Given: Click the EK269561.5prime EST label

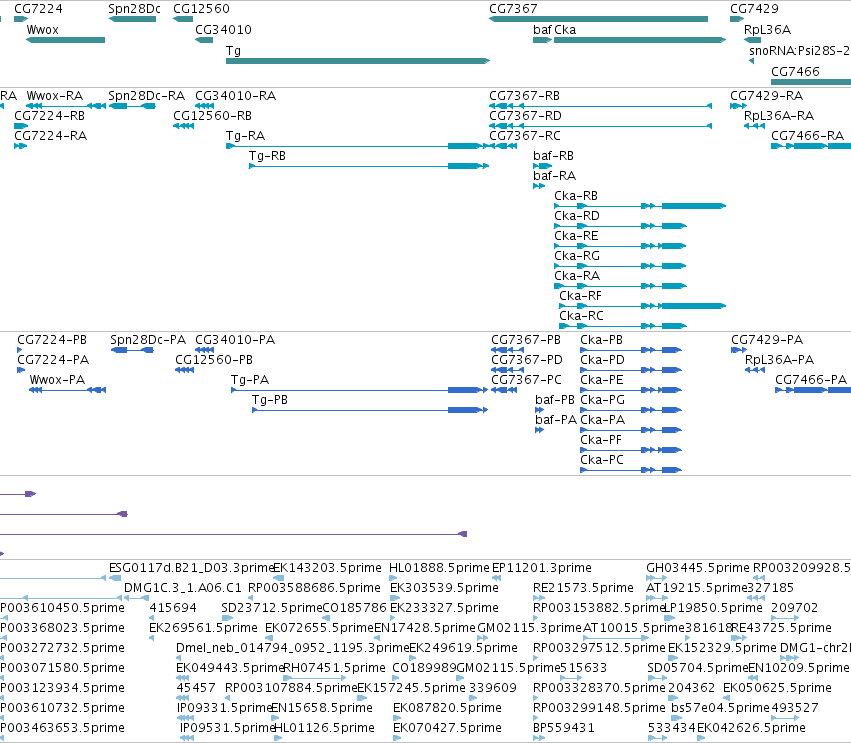Looking at the screenshot, I should click(203, 628).
